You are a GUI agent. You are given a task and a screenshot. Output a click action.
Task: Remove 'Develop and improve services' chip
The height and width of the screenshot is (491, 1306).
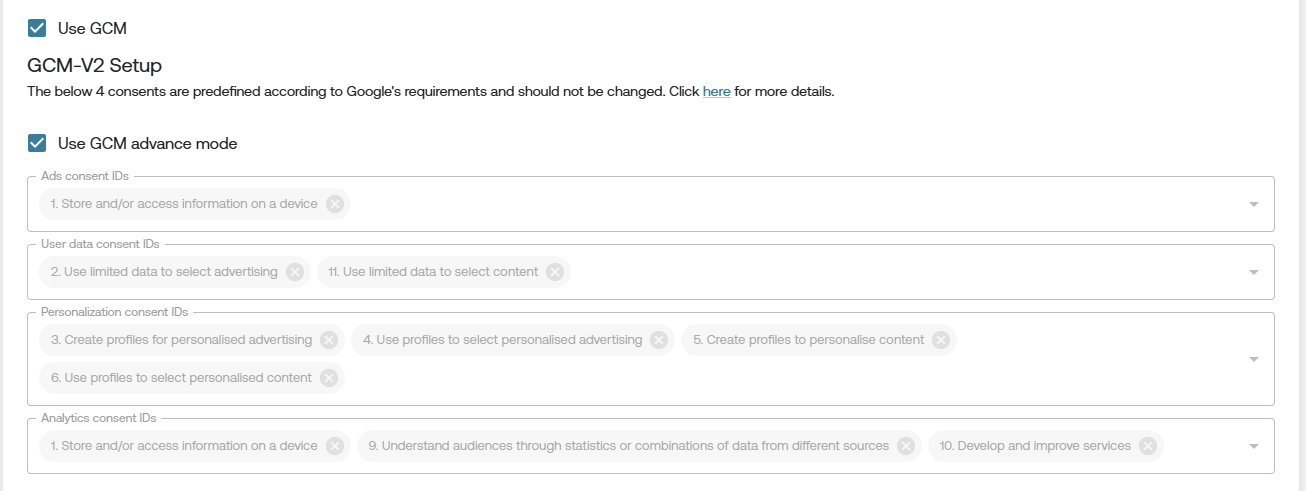(x=1148, y=446)
